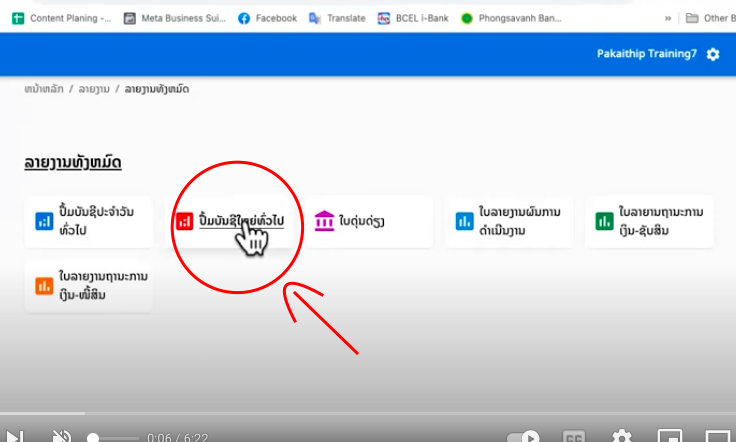736x442 pixels.
Task: Open the Other Bookmarks folder
Action: click(710, 18)
